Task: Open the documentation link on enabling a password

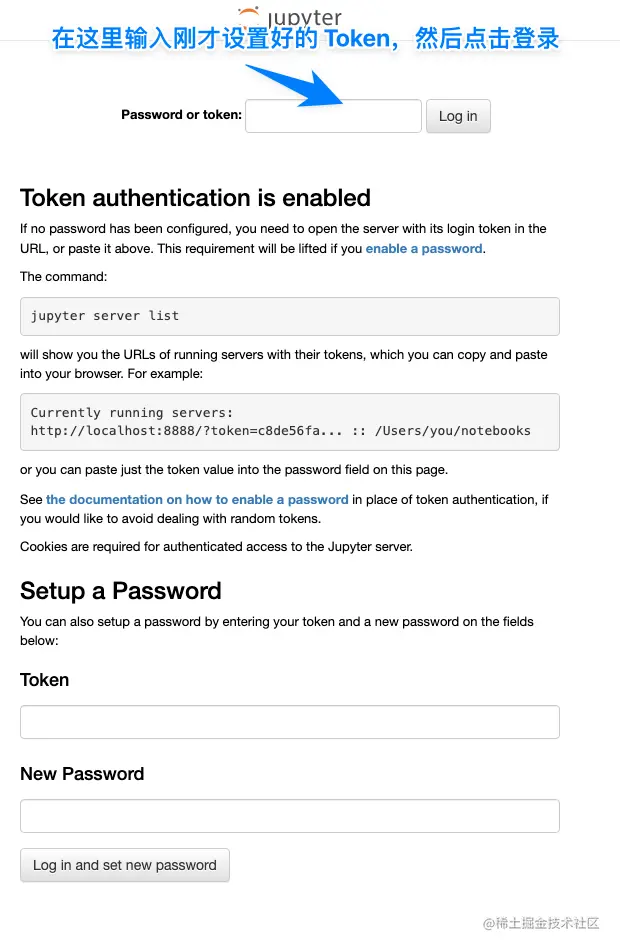Action: click(x=197, y=499)
